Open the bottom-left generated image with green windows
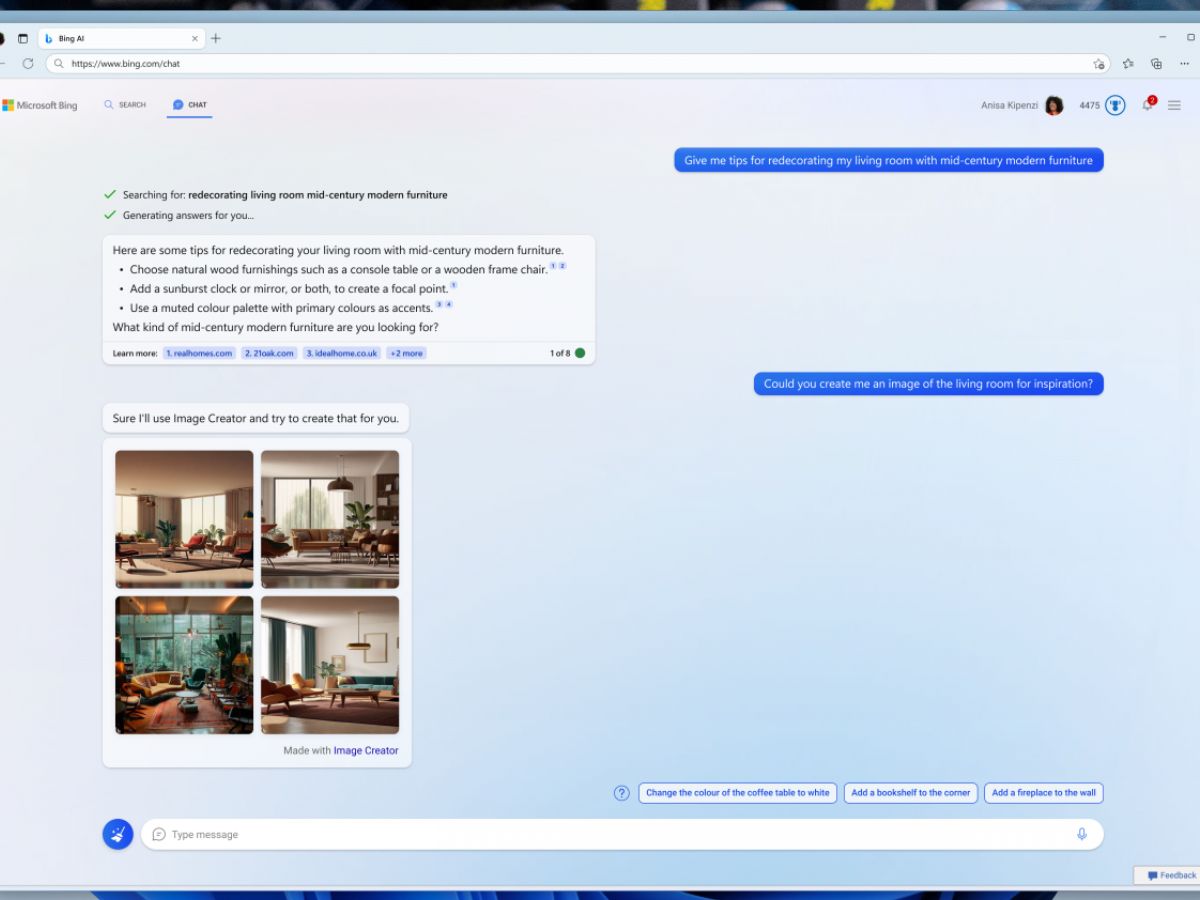 tap(184, 665)
